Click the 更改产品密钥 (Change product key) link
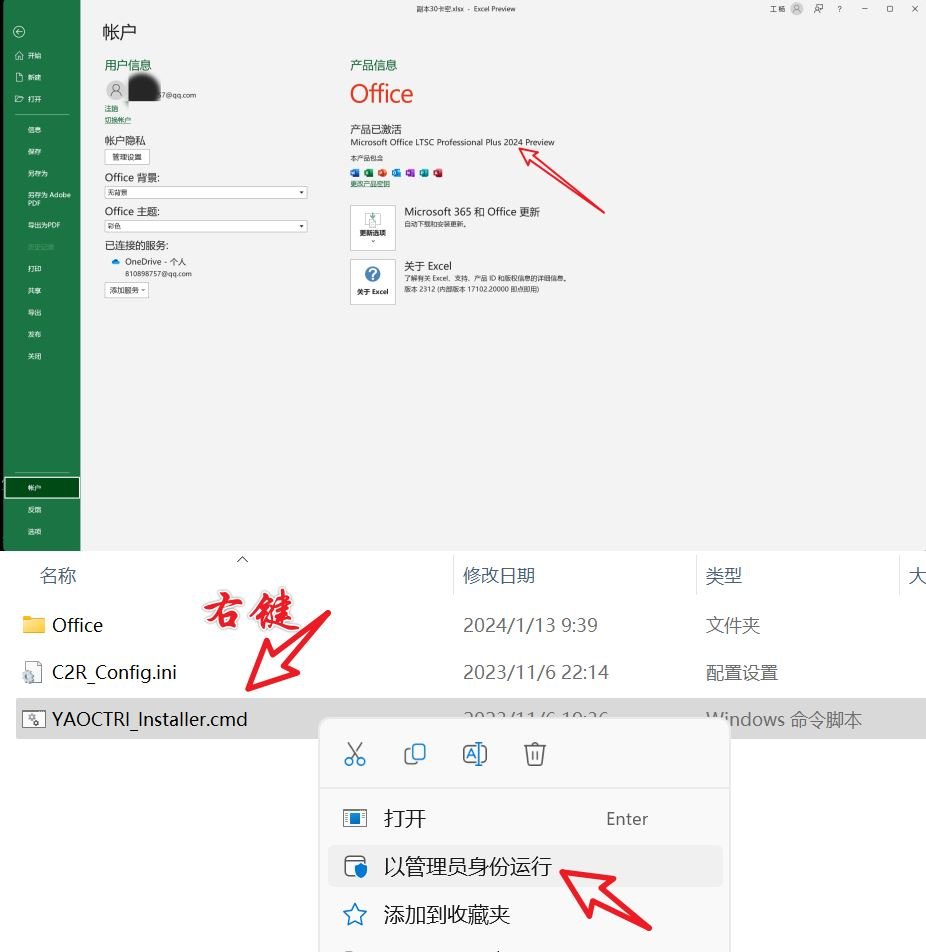 click(x=370, y=184)
